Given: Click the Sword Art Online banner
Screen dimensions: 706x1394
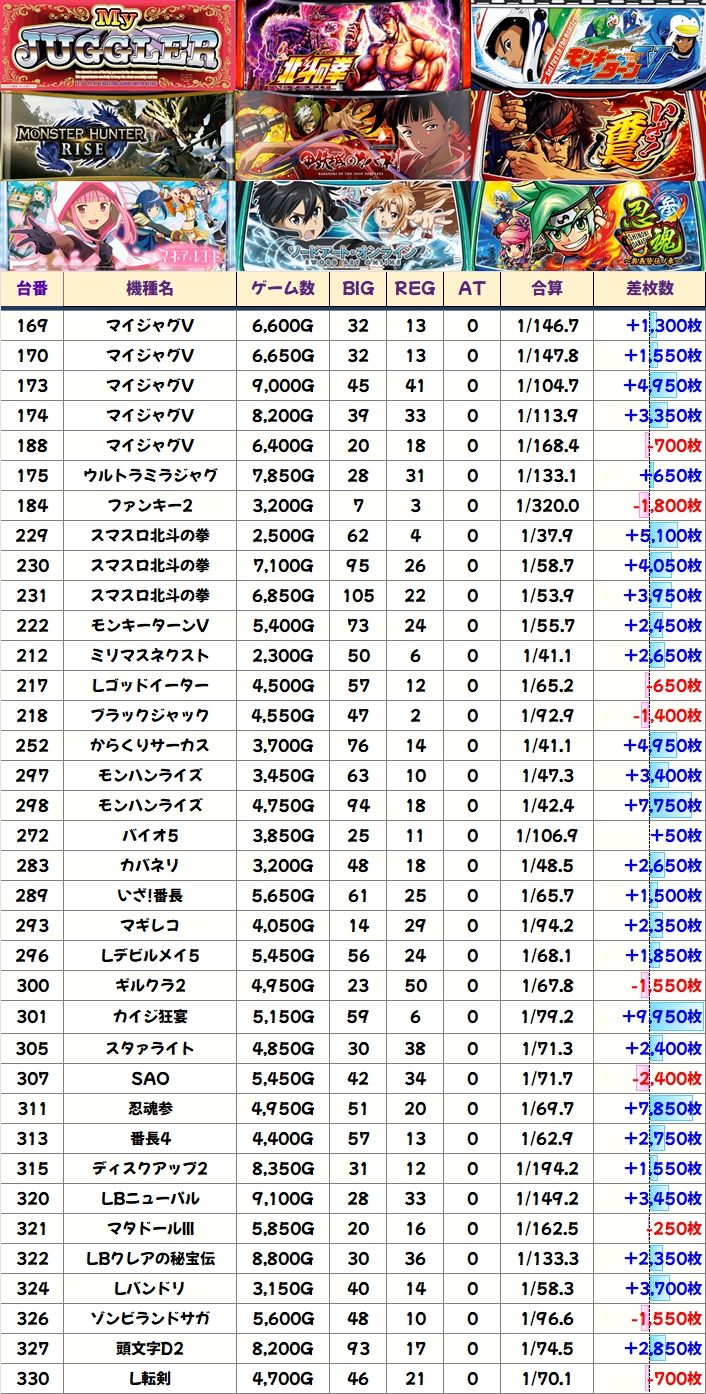Looking at the screenshot, I should pyautogui.click(x=354, y=225).
